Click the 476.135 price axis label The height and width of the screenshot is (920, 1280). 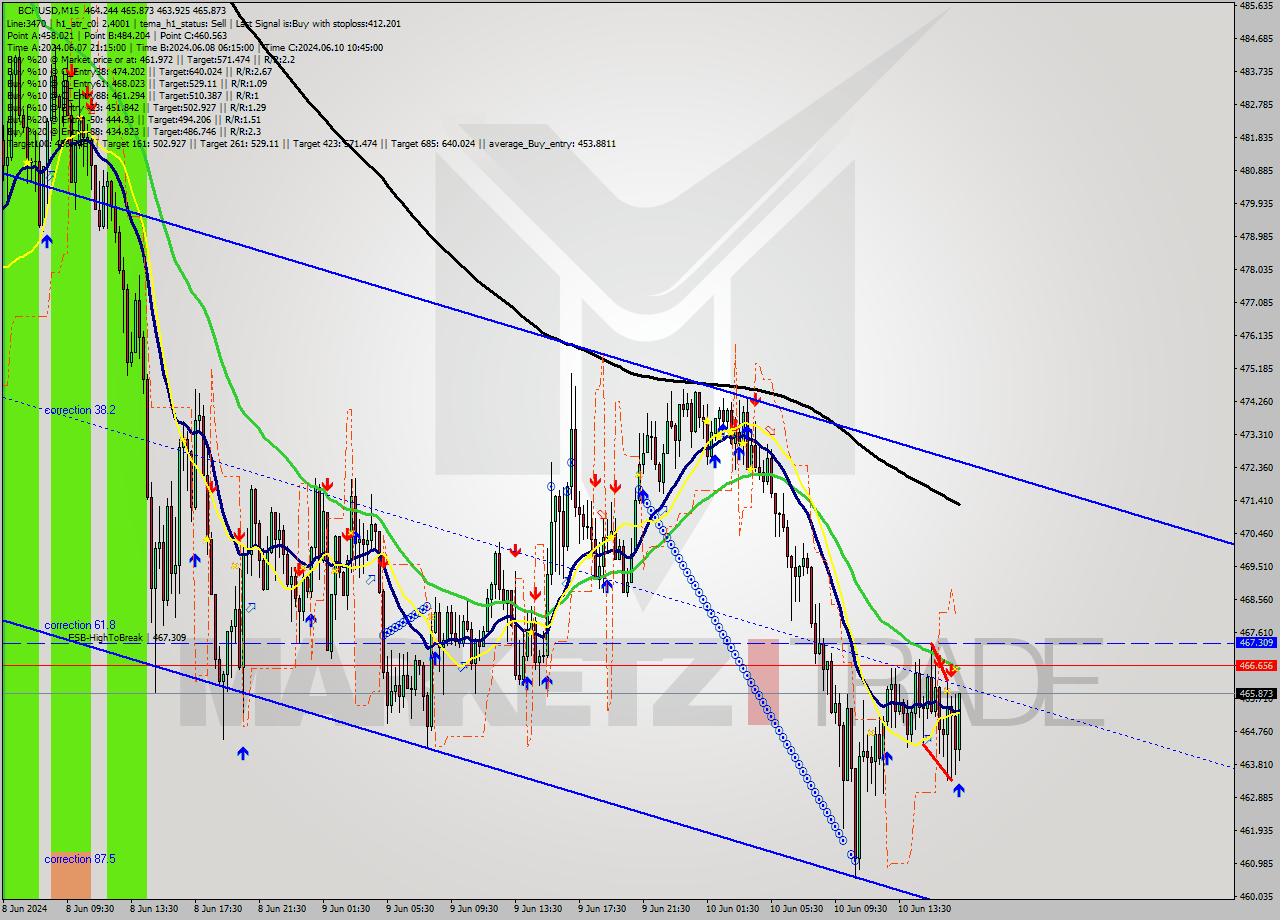pyautogui.click(x=1256, y=335)
